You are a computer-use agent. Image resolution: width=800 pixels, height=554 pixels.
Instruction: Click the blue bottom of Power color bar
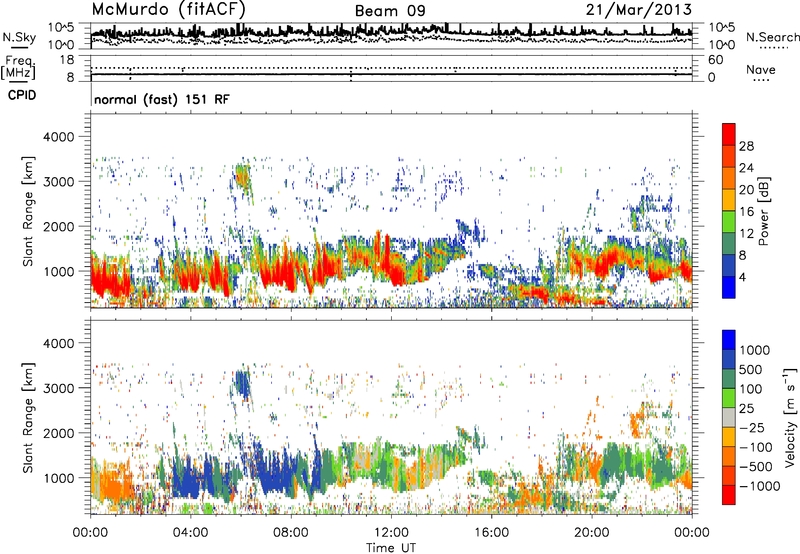tap(729, 287)
